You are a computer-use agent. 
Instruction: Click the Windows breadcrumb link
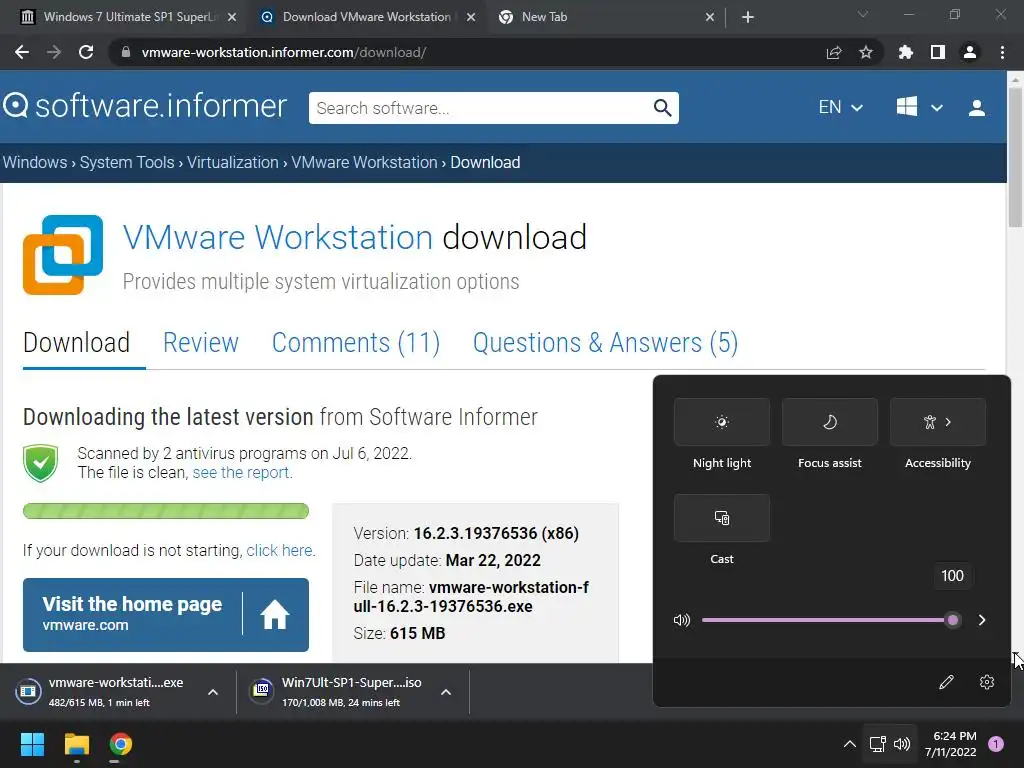[35, 163]
